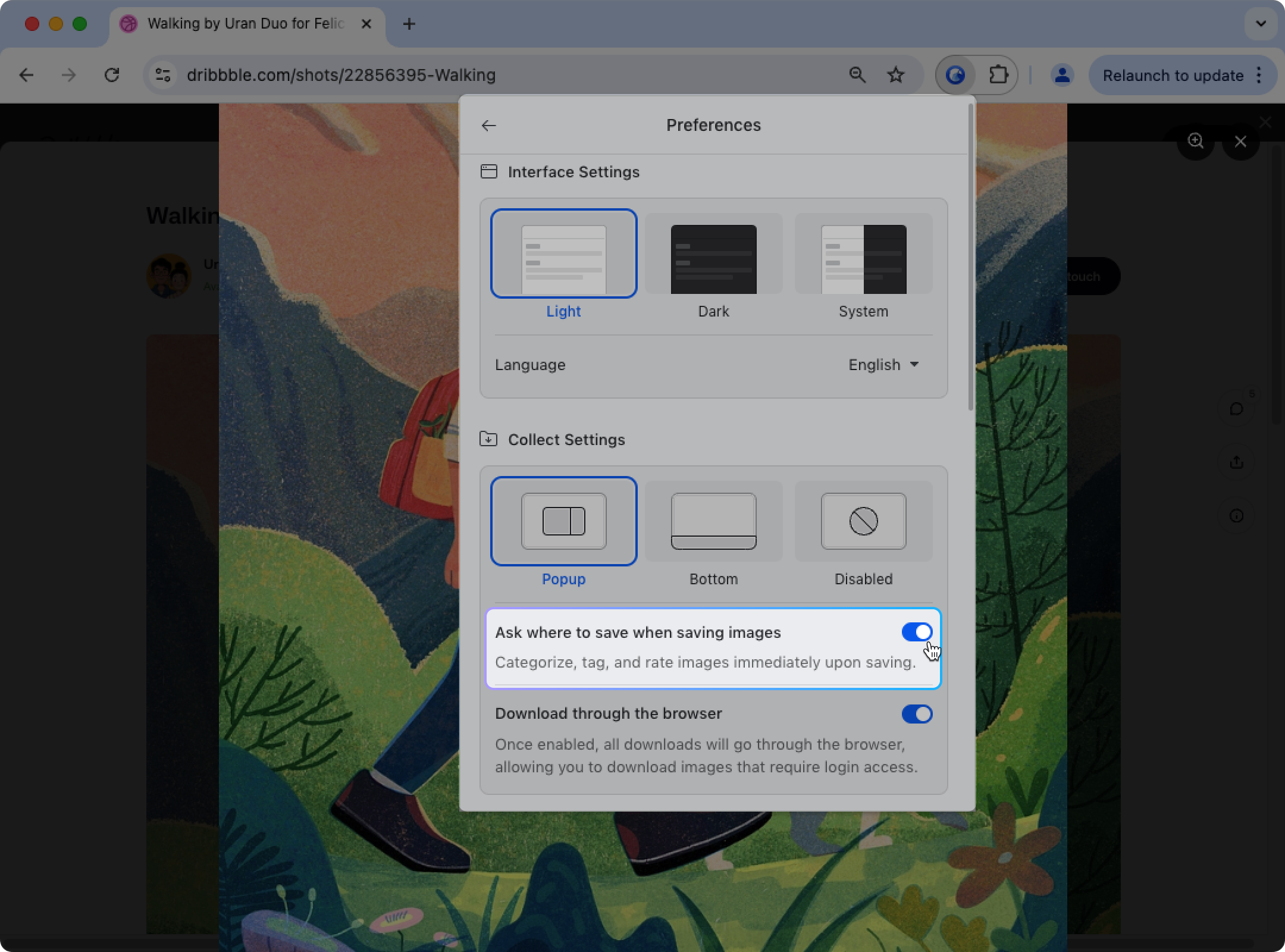Open the Dribbble comments icon
The image size is (1285, 952).
point(1236,409)
